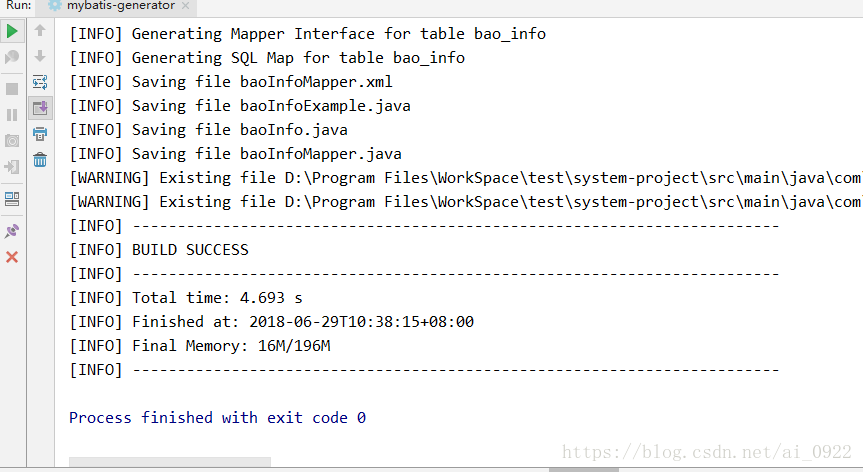
Task: Click the Run label of tool window
Action: [x=19, y=6]
